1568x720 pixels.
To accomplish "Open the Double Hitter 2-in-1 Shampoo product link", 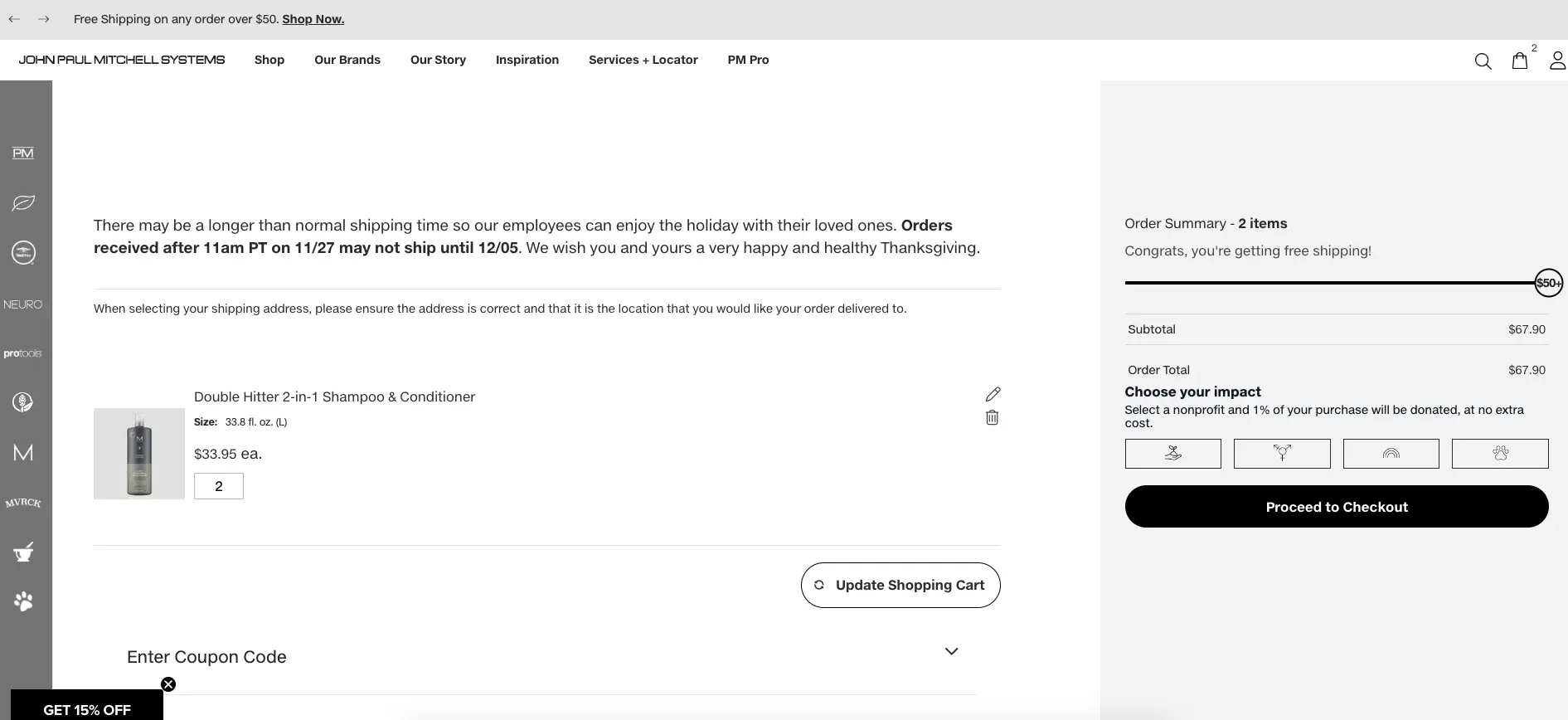I will click(x=334, y=396).
